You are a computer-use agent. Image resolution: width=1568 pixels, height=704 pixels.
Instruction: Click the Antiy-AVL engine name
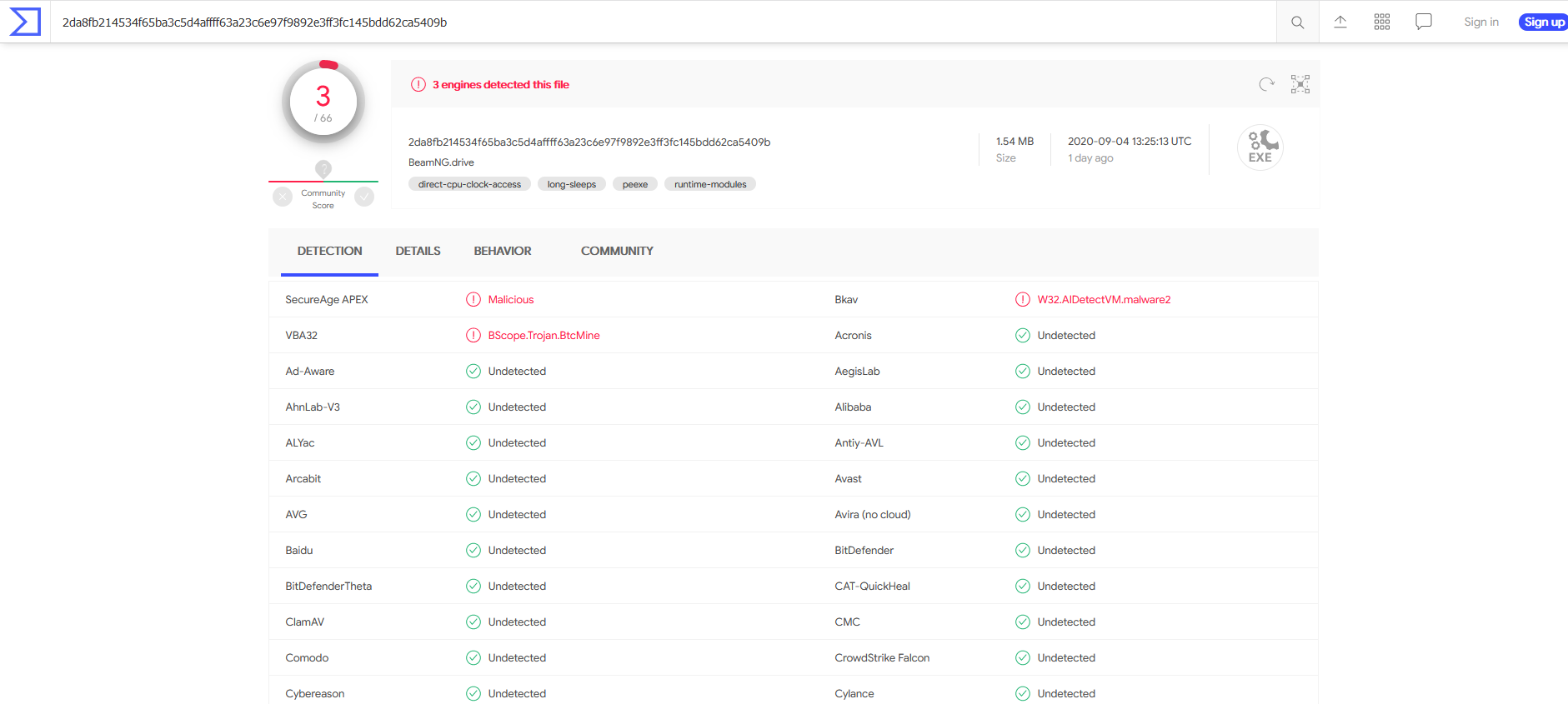859,442
